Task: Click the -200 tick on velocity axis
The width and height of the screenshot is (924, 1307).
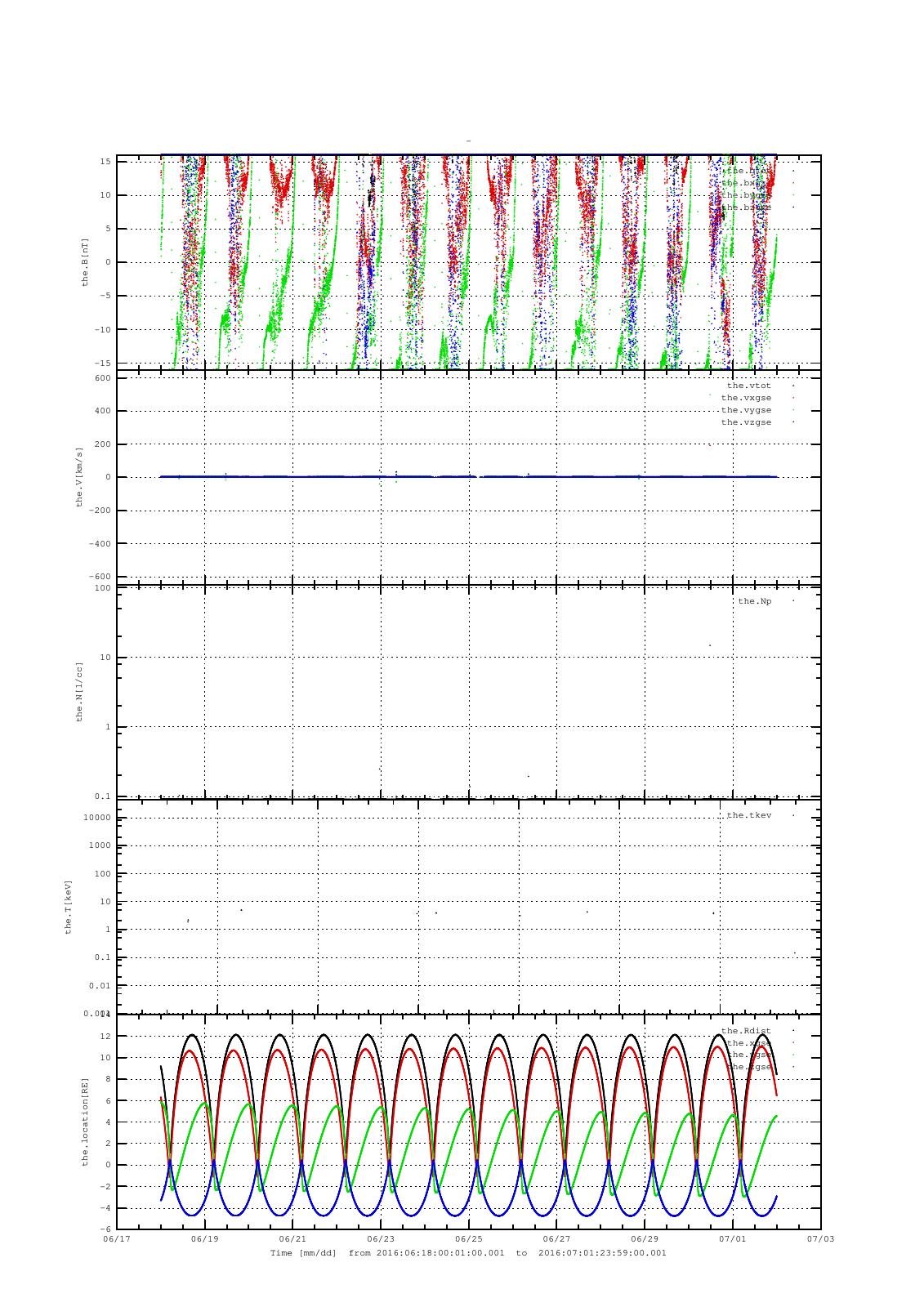Action: [x=100, y=511]
